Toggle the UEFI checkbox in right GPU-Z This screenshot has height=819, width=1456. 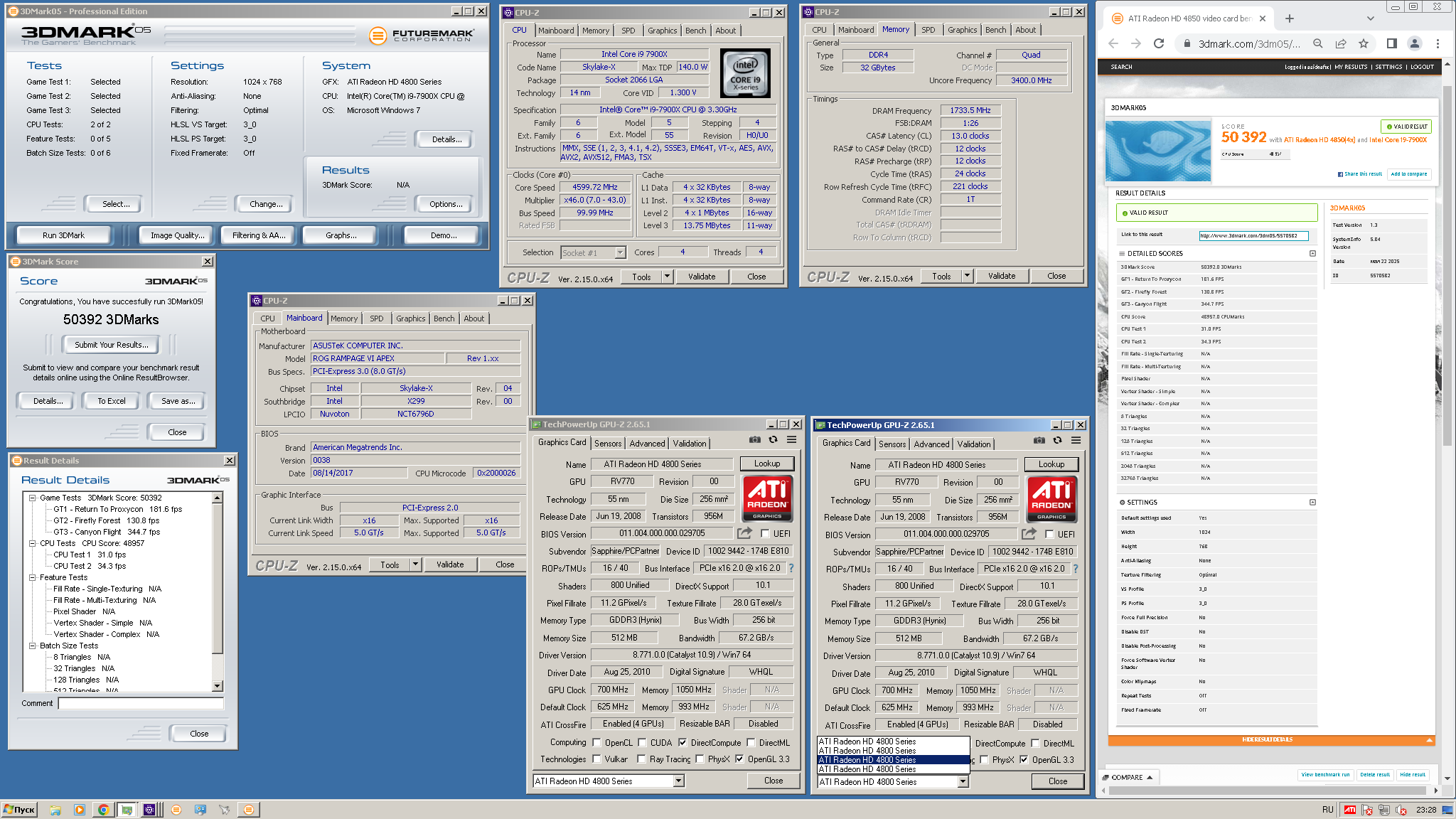pos(1049,534)
